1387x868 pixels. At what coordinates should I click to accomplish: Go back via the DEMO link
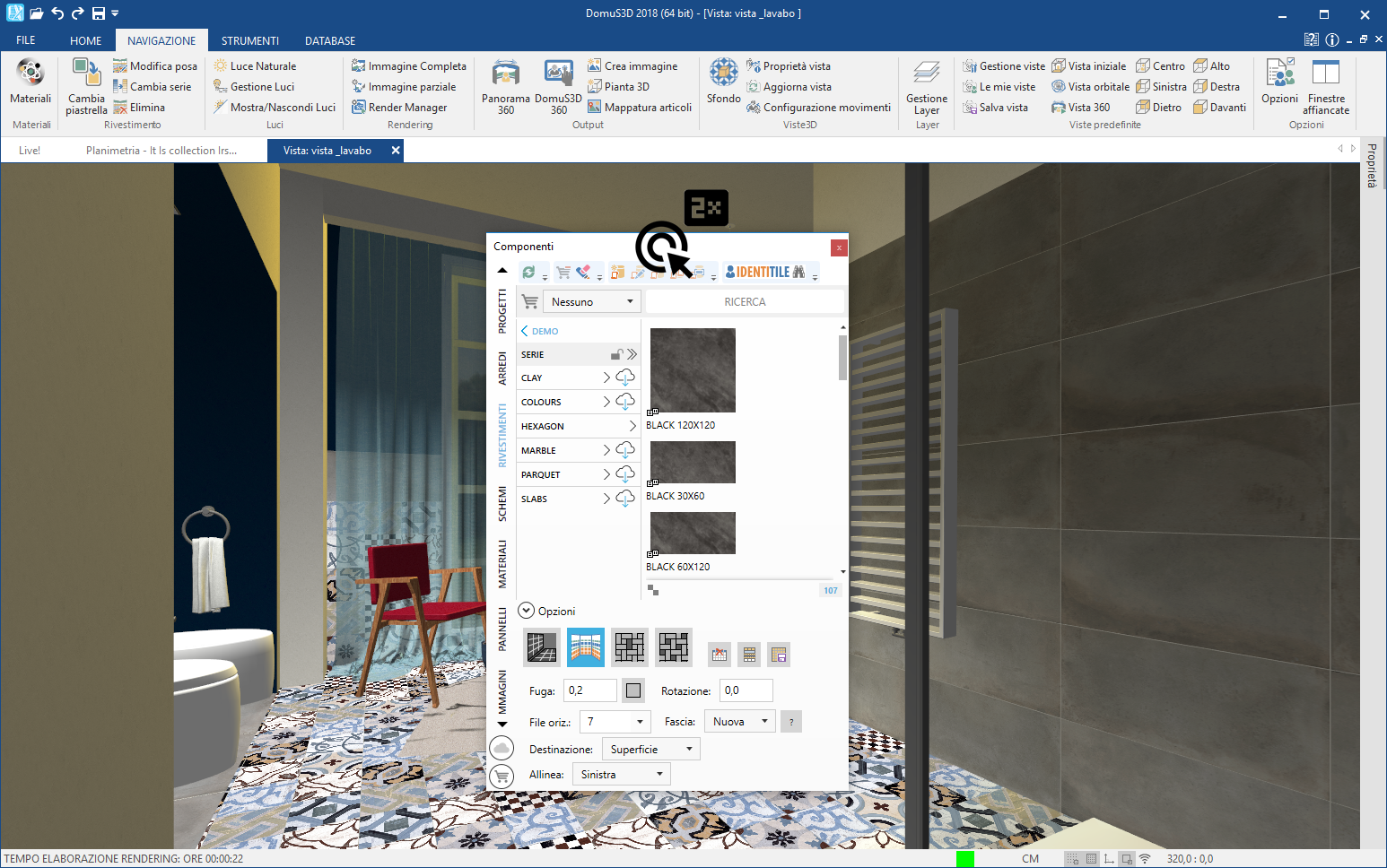[x=540, y=331]
